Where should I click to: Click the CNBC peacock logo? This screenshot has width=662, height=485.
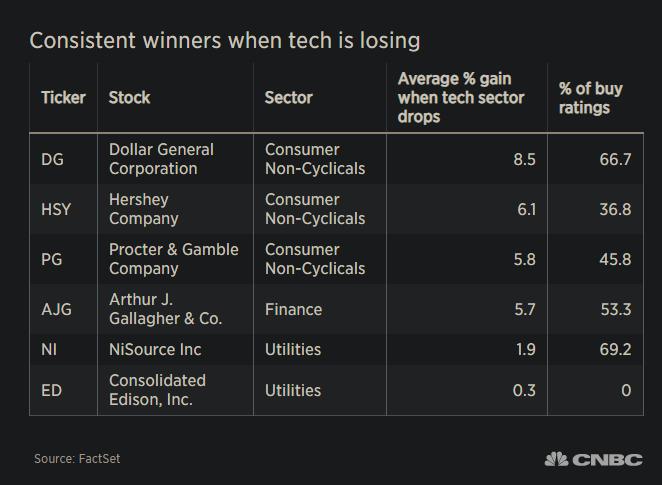coord(593,459)
